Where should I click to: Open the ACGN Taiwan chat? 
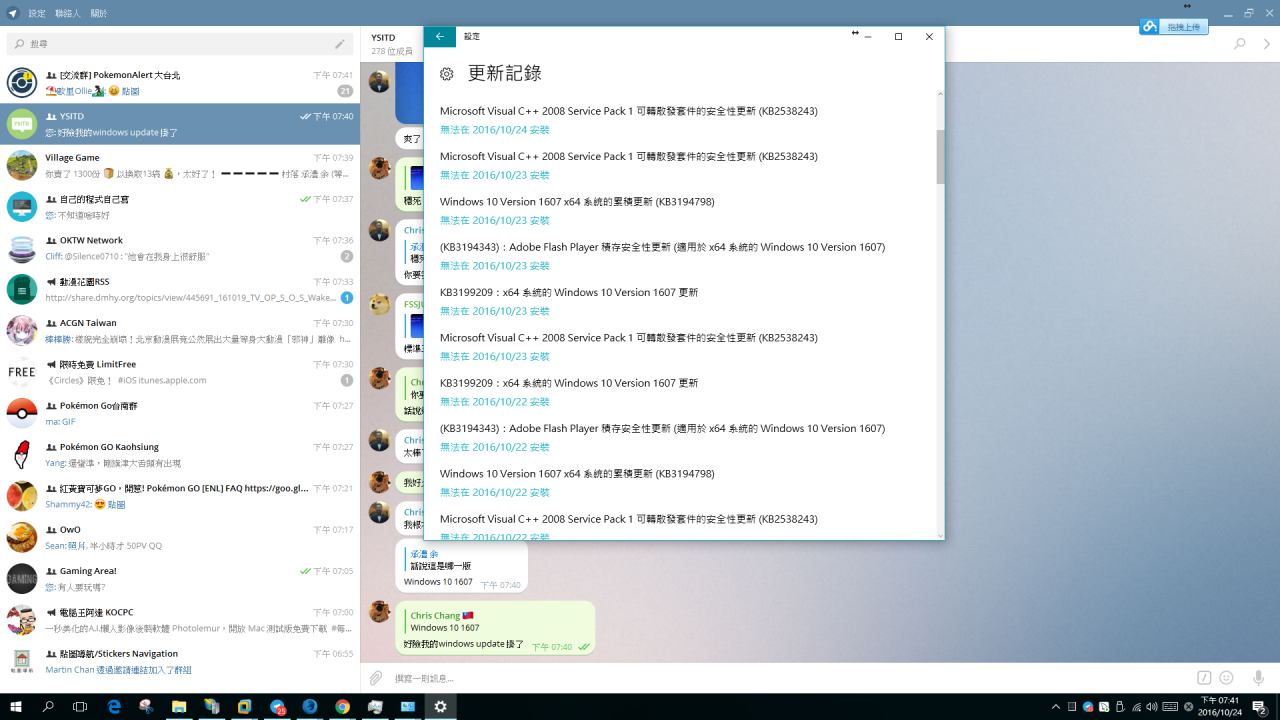pos(180,331)
